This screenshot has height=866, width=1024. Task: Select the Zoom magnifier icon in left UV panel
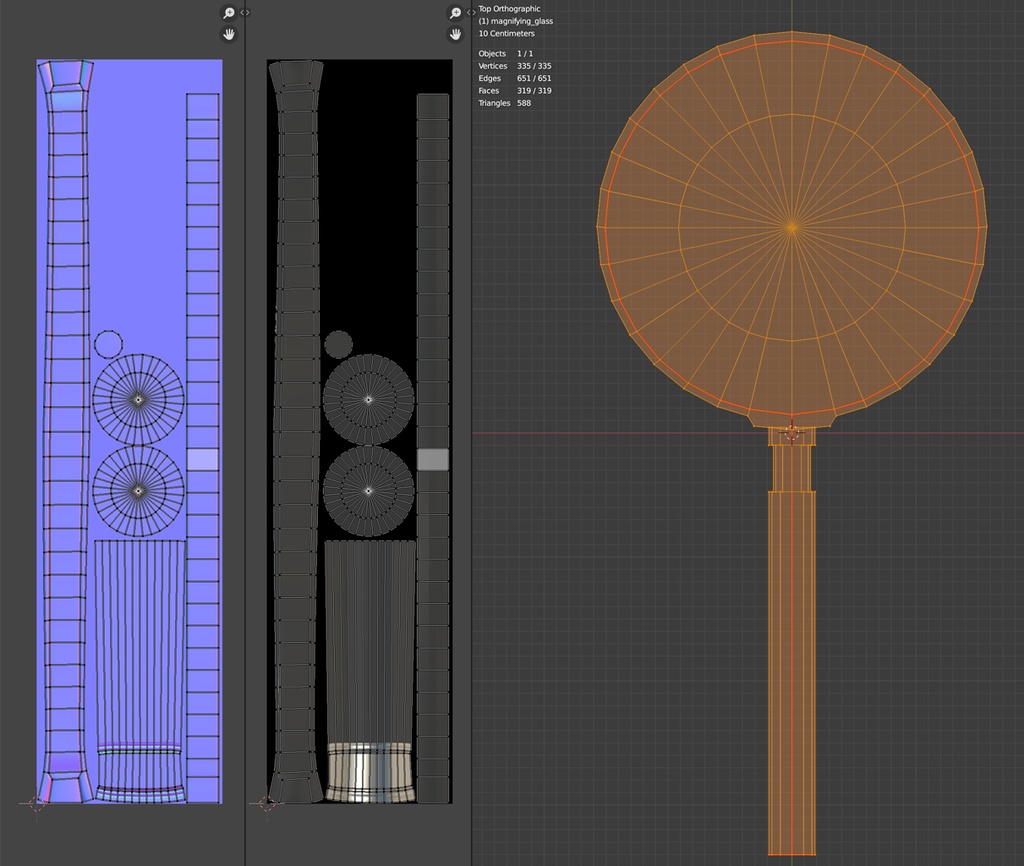click(x=228, y=12)
